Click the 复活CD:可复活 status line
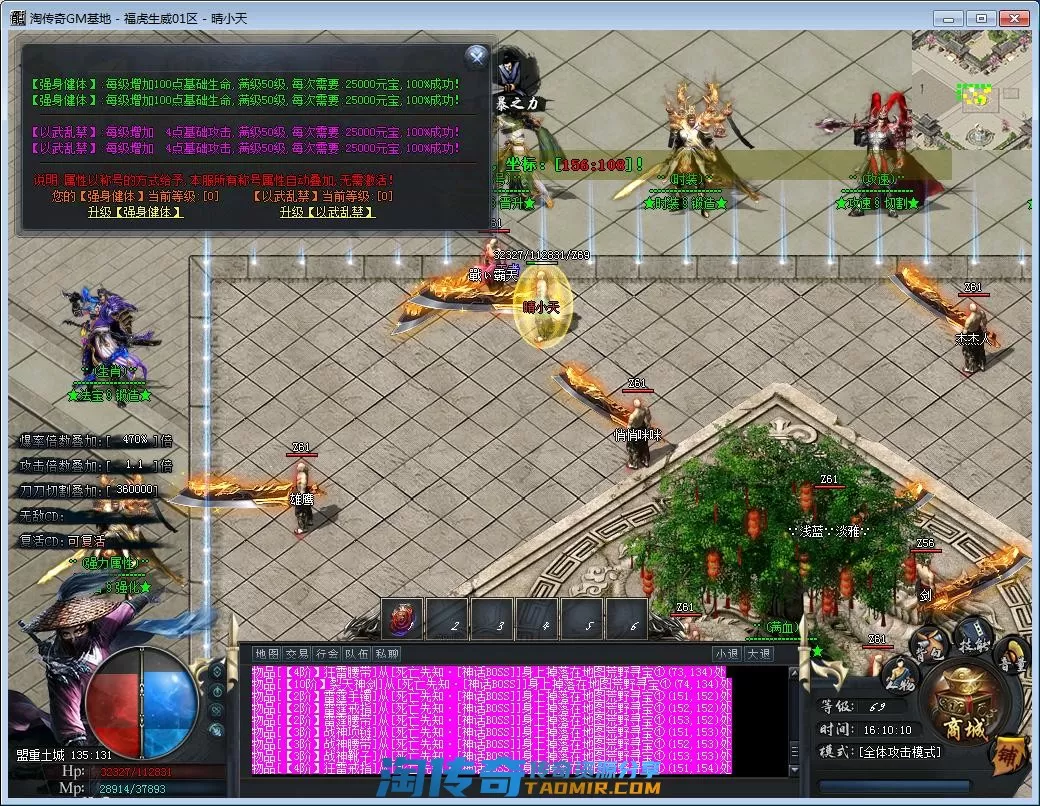This screenshot has width=1040, height=806. (62, 541)
